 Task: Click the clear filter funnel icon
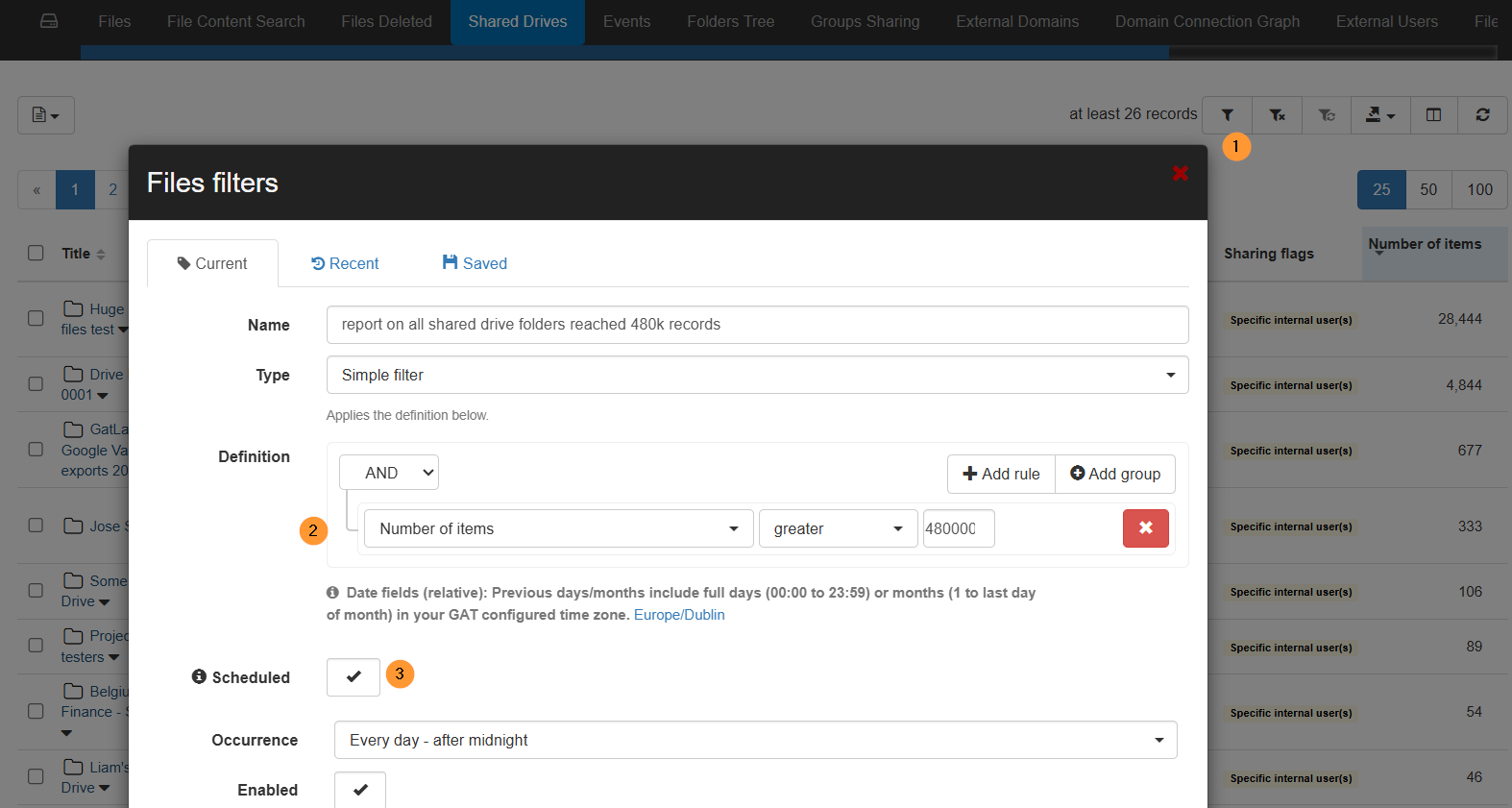pos(1277,114)
